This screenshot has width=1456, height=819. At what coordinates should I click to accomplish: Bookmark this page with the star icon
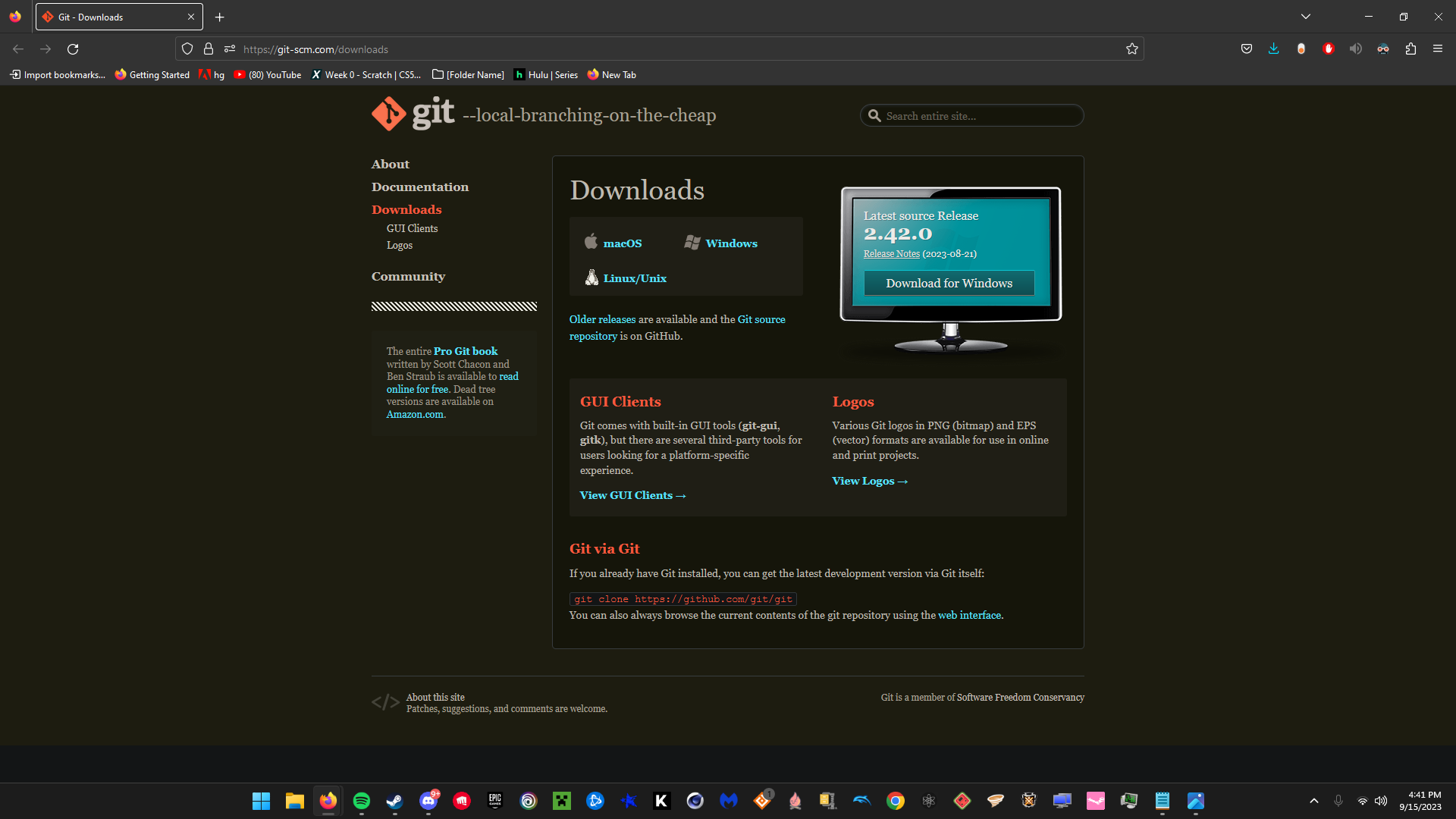point(1132,49)
